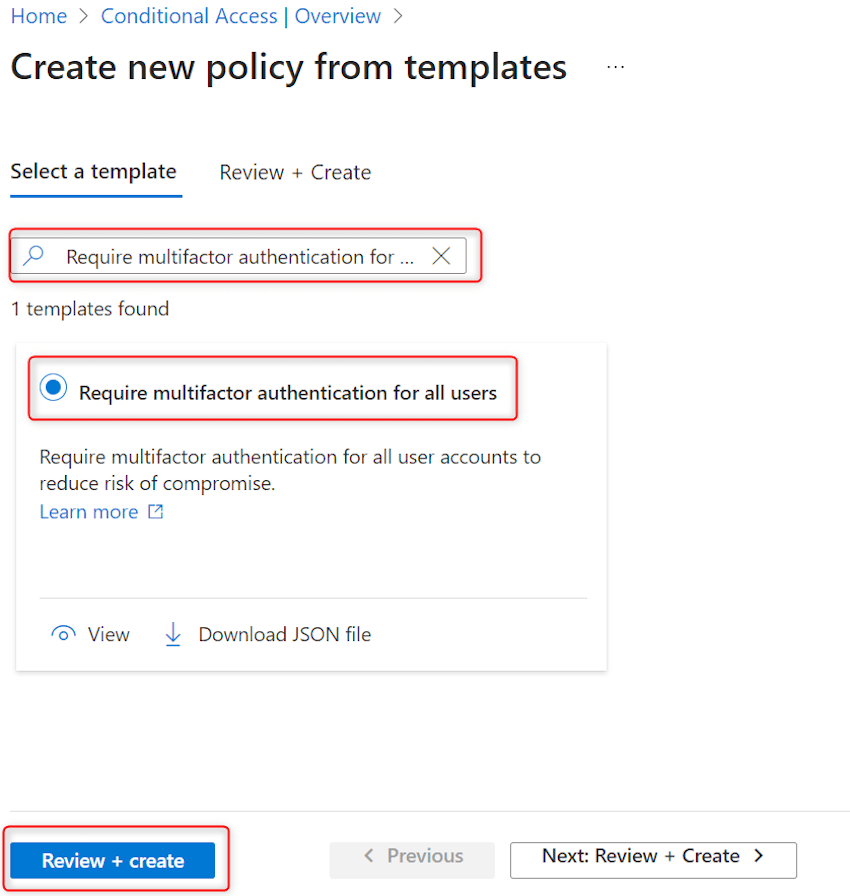Open the external link icon beside Learn more

pyautogui.click(x=155, y=511)
